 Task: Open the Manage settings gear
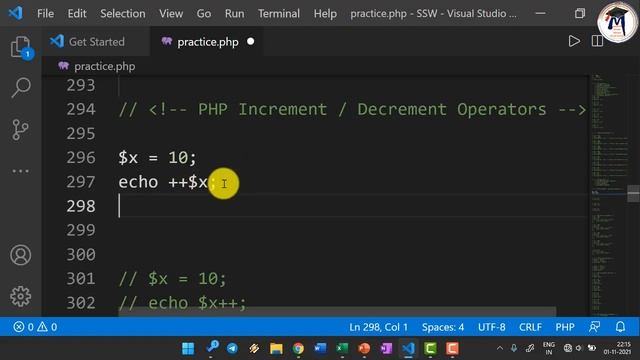[x=20, y=296]
